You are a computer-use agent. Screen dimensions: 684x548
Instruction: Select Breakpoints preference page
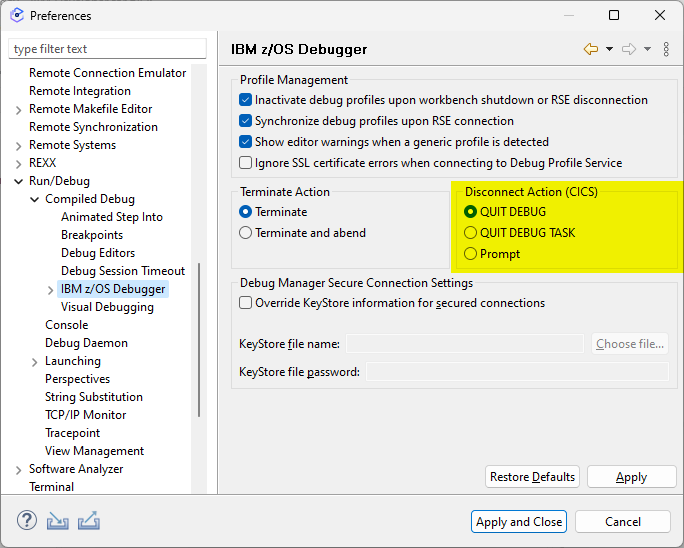(x=92, y=235)
